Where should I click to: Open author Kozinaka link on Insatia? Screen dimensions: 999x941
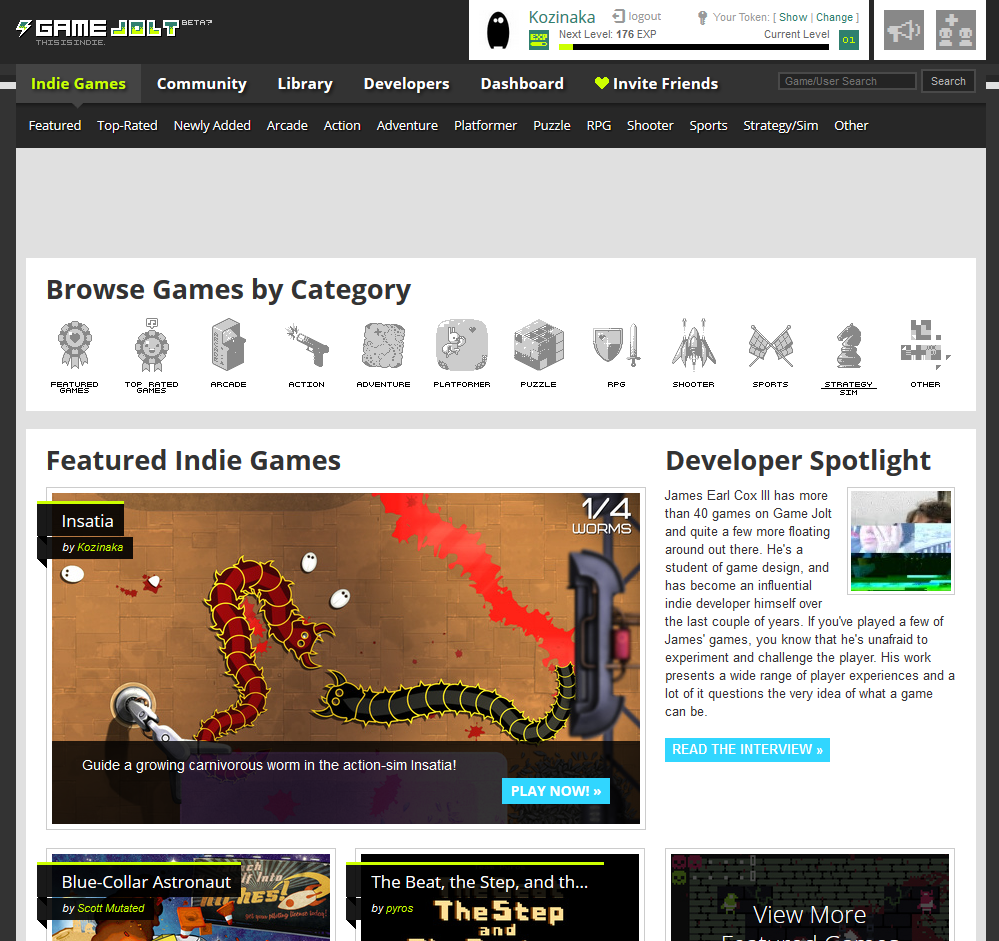coord(100,547)
